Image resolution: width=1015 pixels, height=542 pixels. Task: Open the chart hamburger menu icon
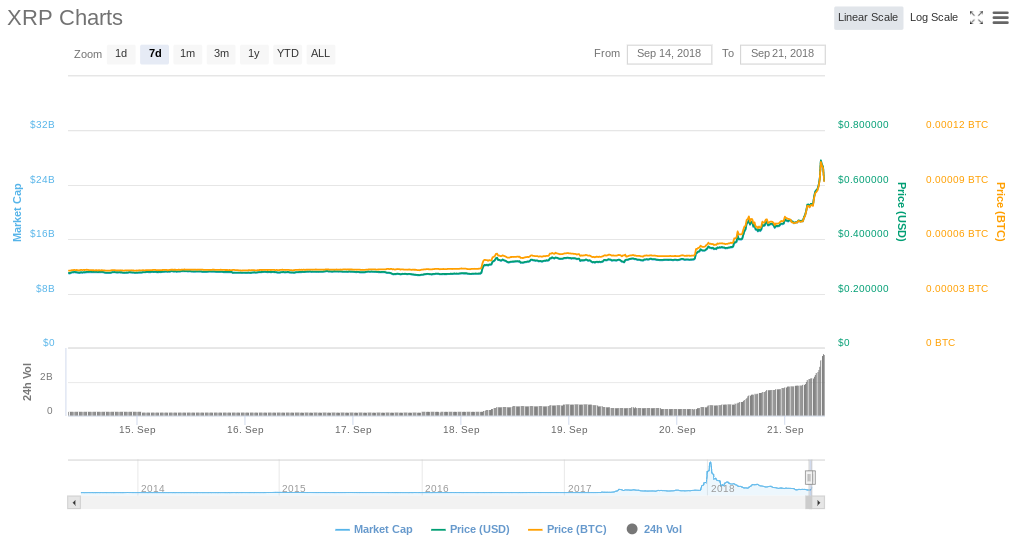pyautogui.click(x=1000, y=18)
